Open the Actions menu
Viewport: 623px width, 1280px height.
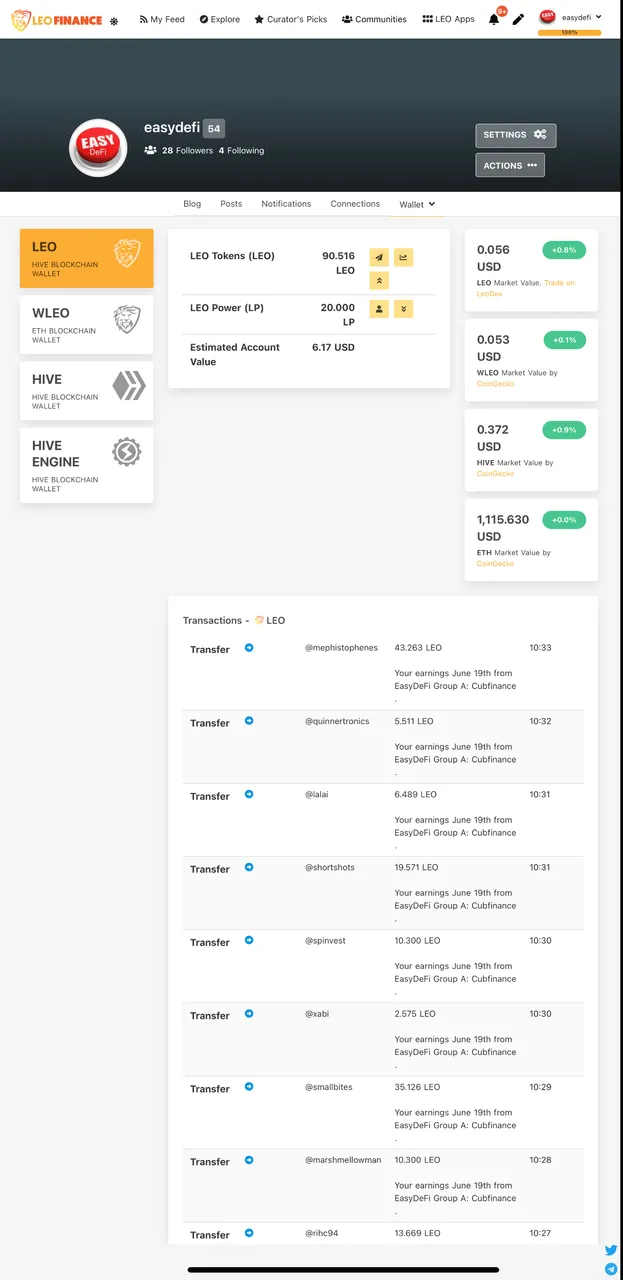click(510, 165)
